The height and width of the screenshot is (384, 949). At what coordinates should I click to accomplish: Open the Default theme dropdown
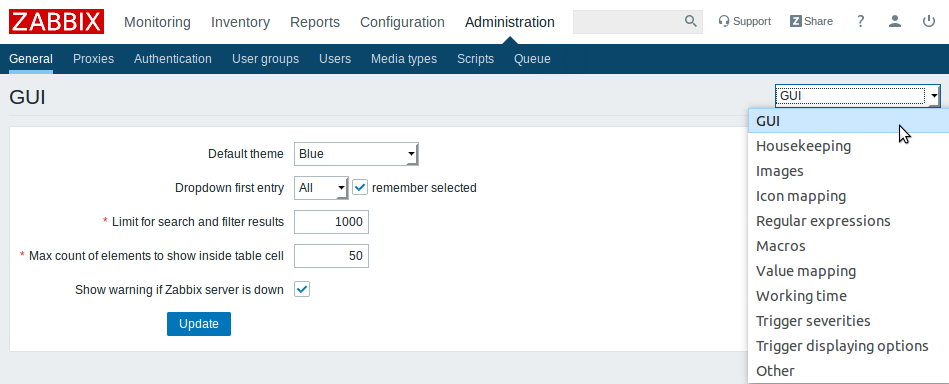click(356, 154)
